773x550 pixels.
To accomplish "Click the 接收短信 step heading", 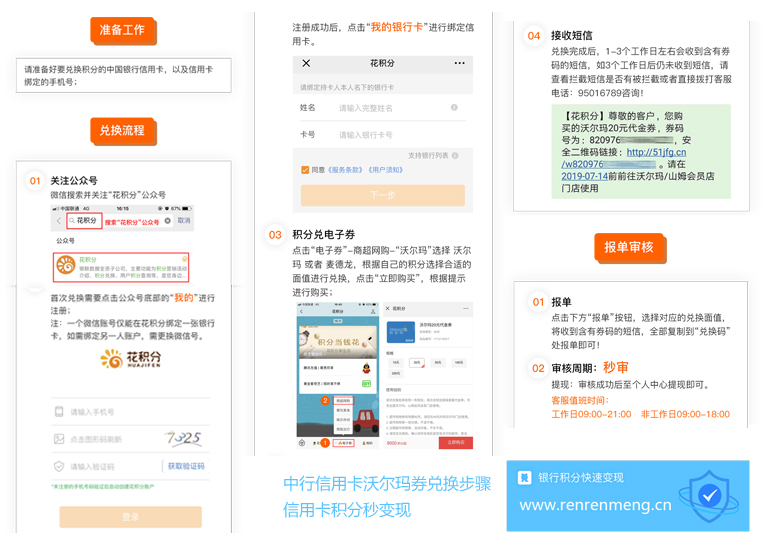I will pos(571,35).
